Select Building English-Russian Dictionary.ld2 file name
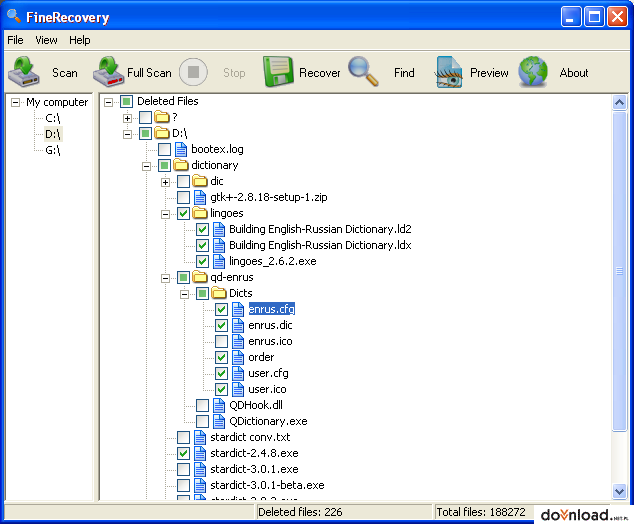This screenshot has width=634, height=524. (x=320, y=229)
